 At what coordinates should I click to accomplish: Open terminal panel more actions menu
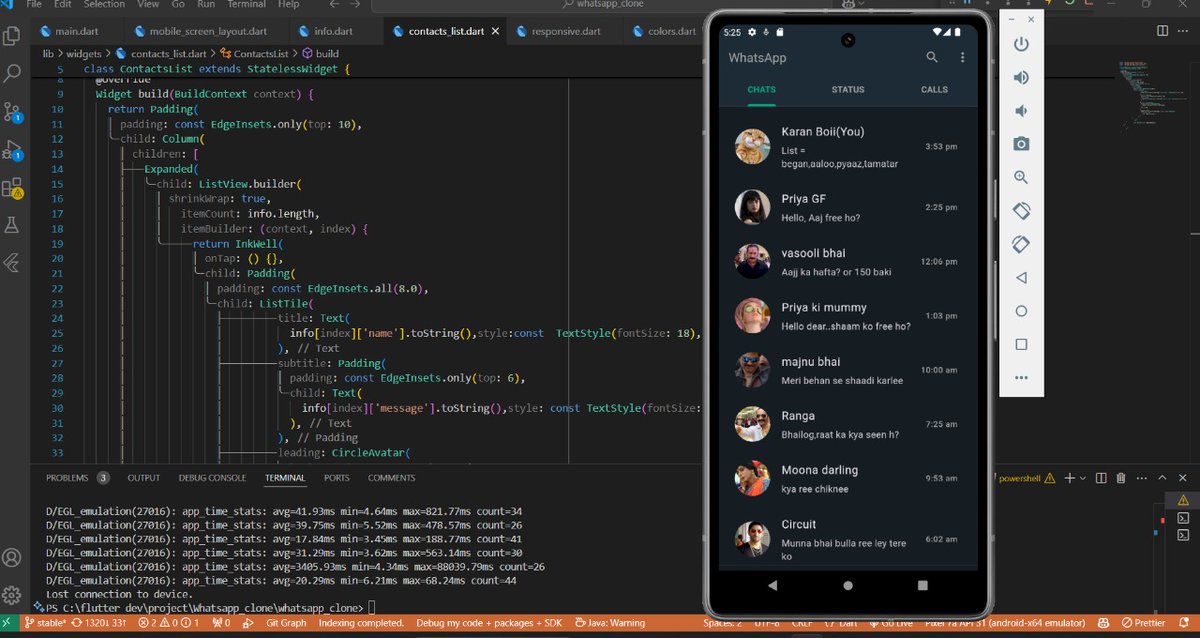pyautogui.click(x=1142, y=478)
